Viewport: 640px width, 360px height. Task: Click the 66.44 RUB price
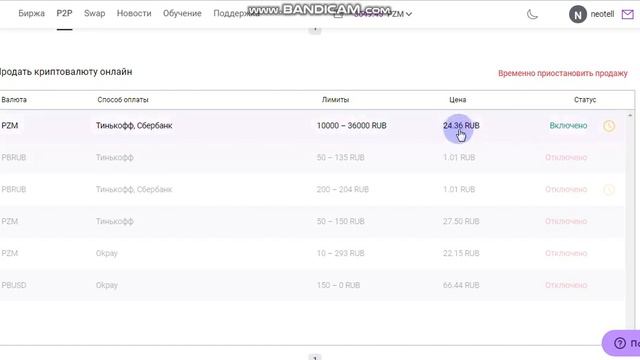click(461, 285)
